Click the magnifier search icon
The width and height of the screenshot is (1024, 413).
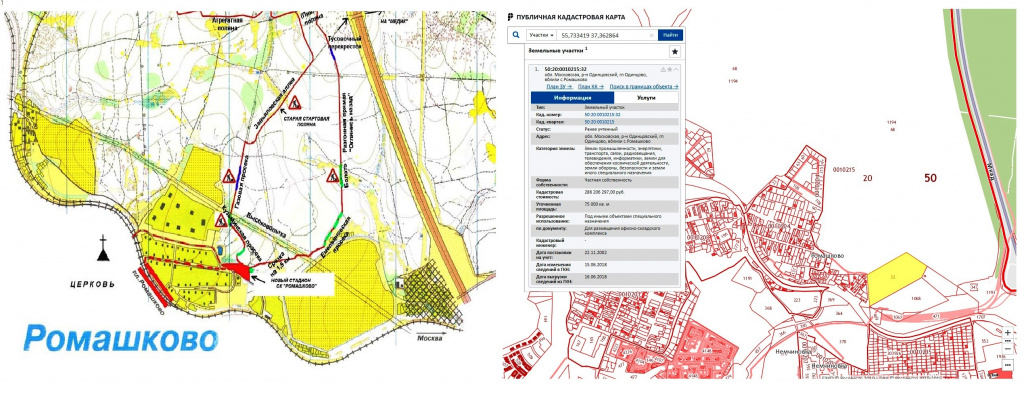point(515,34)
